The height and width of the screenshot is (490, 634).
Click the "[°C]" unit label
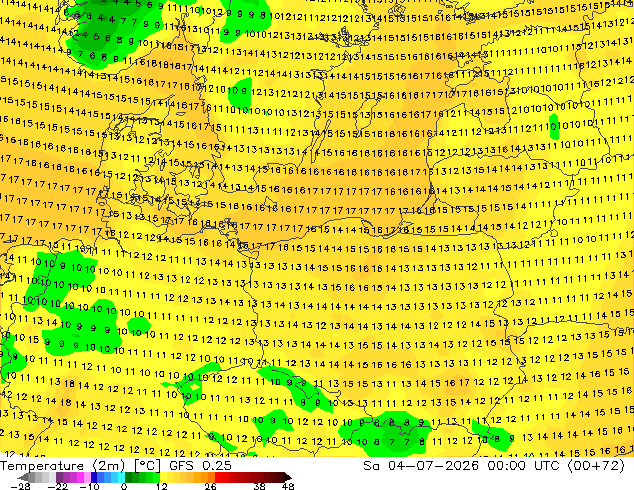(147, 466)
